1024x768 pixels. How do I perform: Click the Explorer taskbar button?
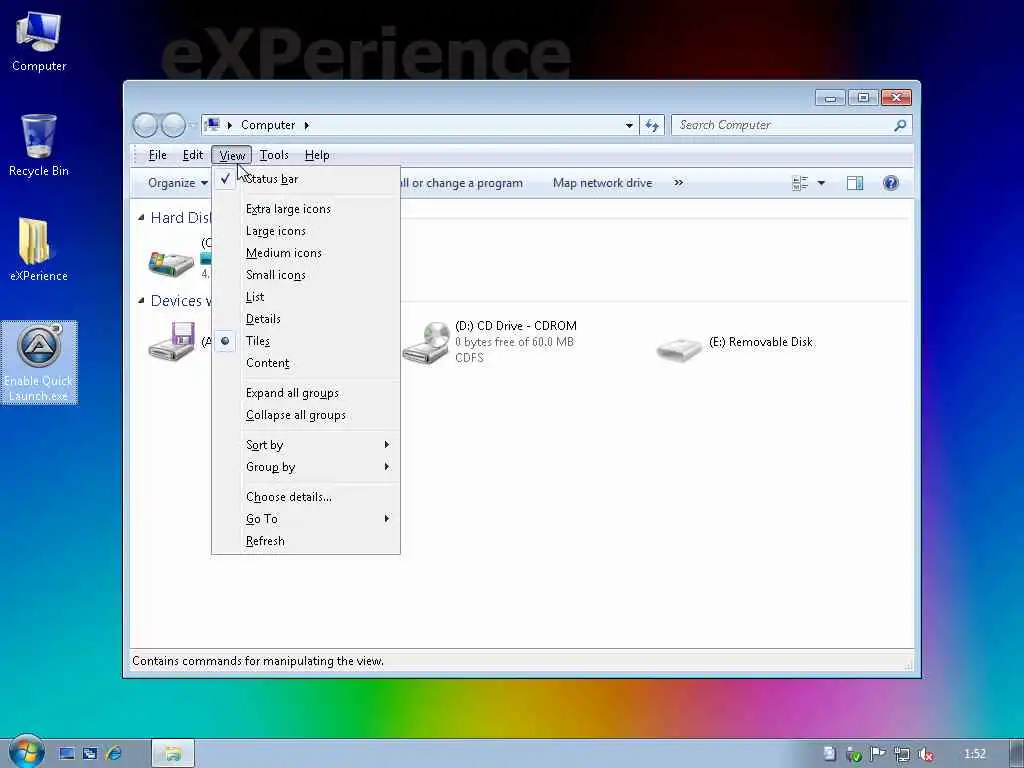173,754
